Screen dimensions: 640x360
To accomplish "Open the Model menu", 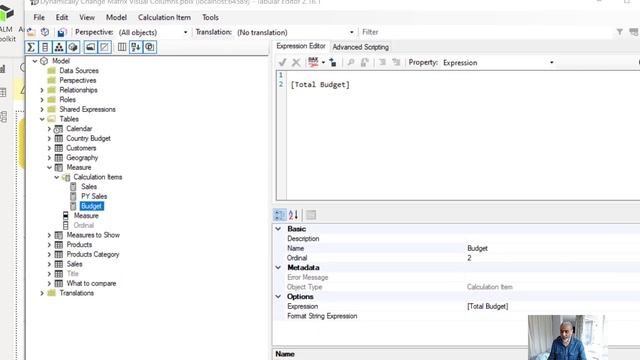I will pos(116,18).
